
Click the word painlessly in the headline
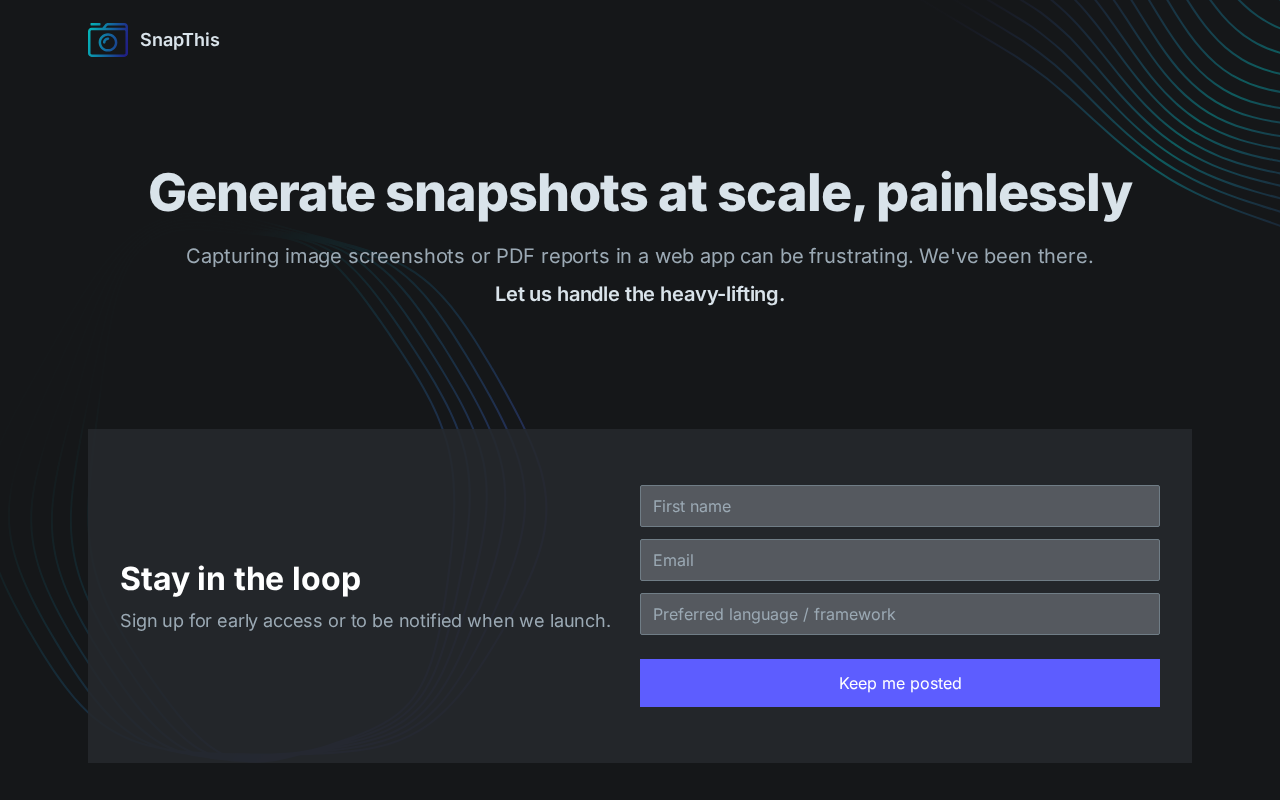tap(1004, 193)
